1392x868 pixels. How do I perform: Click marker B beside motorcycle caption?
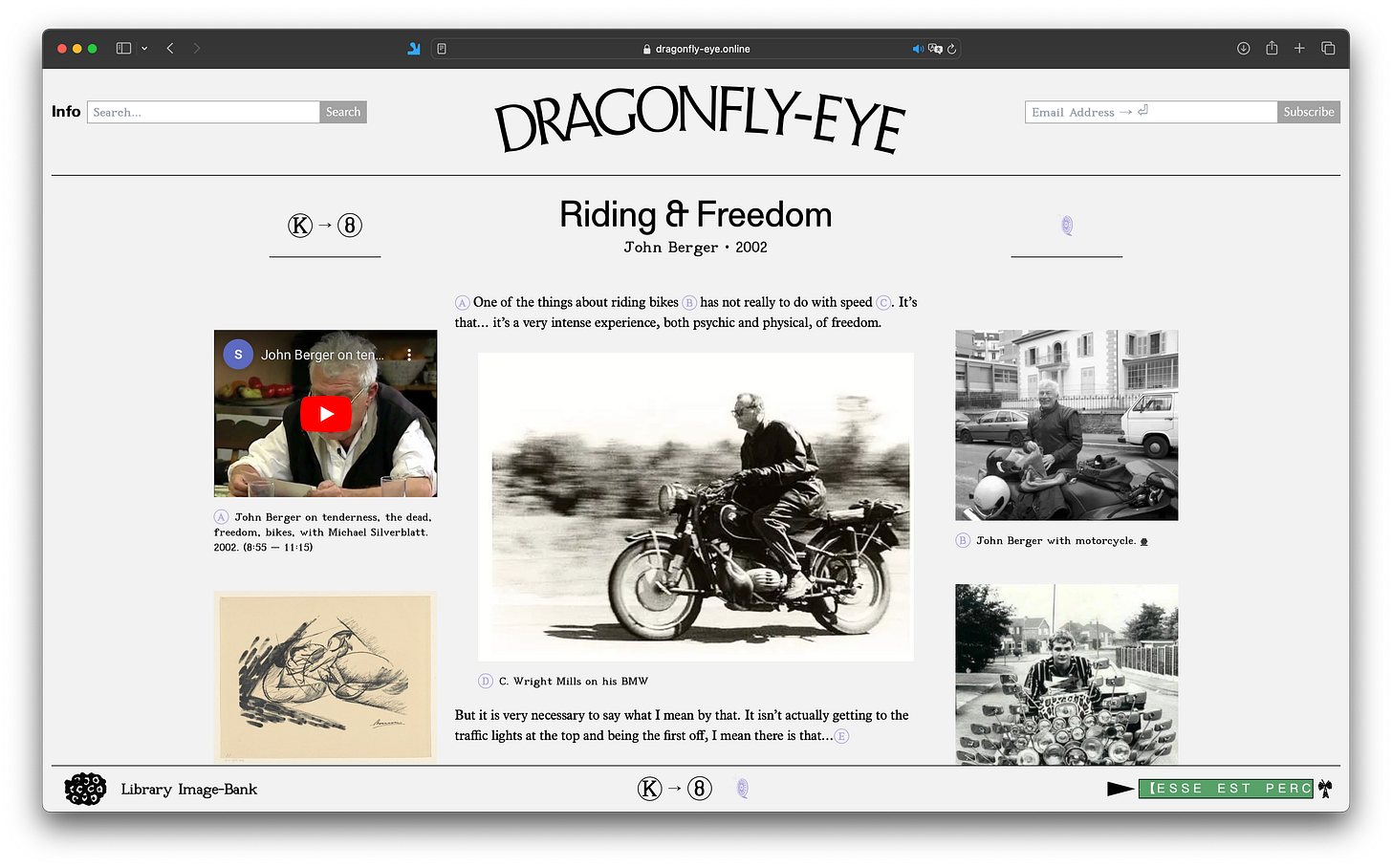tap(963, 541)
